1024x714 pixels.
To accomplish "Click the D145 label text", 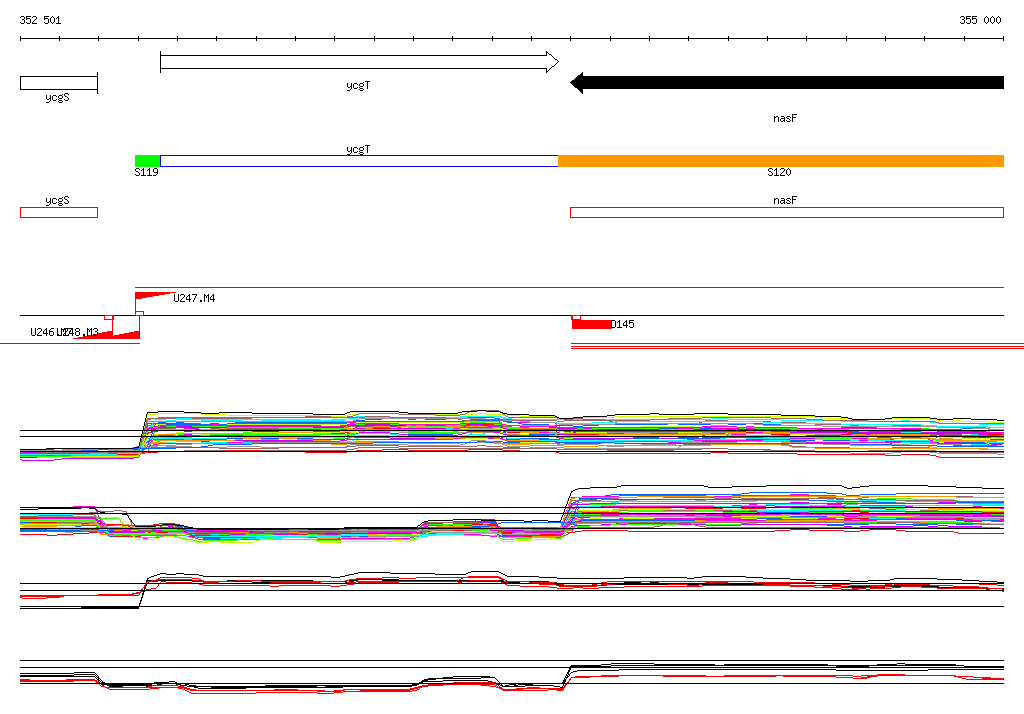I will 622,324.
